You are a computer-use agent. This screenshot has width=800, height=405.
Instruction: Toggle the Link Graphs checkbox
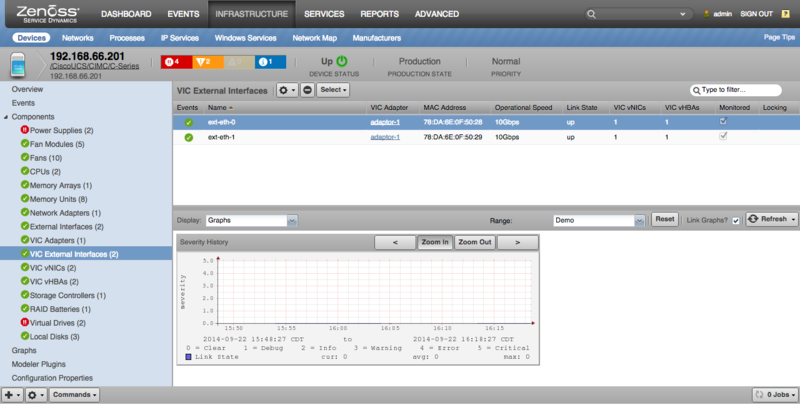[x=736, y=221]
